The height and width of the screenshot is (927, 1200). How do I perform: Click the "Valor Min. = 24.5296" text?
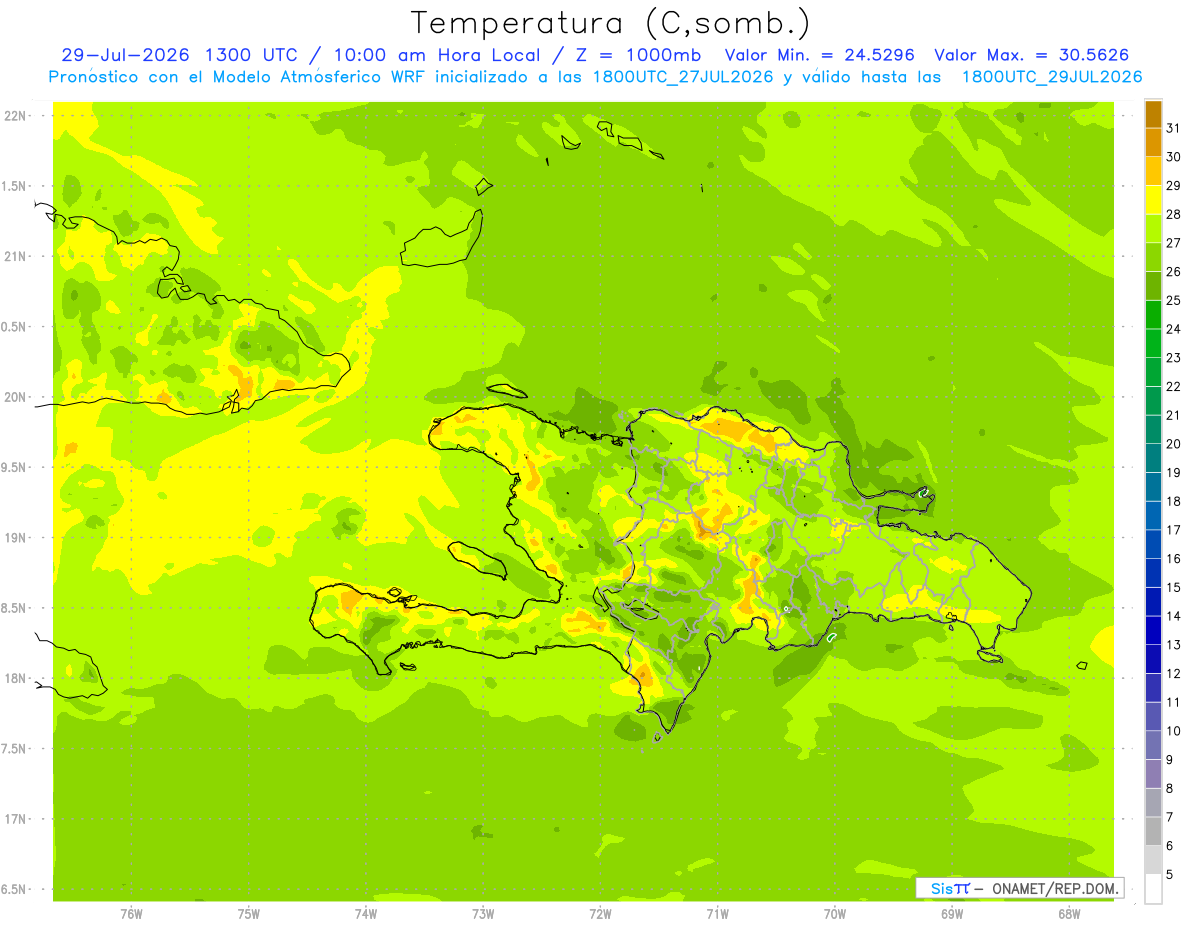click(x=820, y=55)
